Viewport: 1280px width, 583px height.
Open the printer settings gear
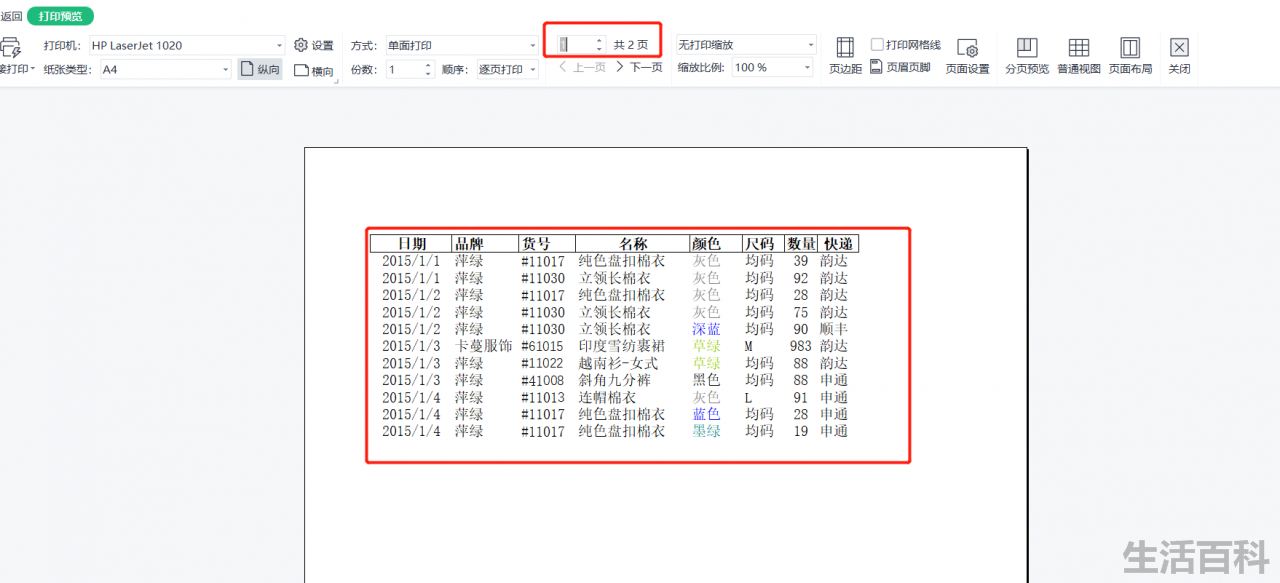(301, 45)
